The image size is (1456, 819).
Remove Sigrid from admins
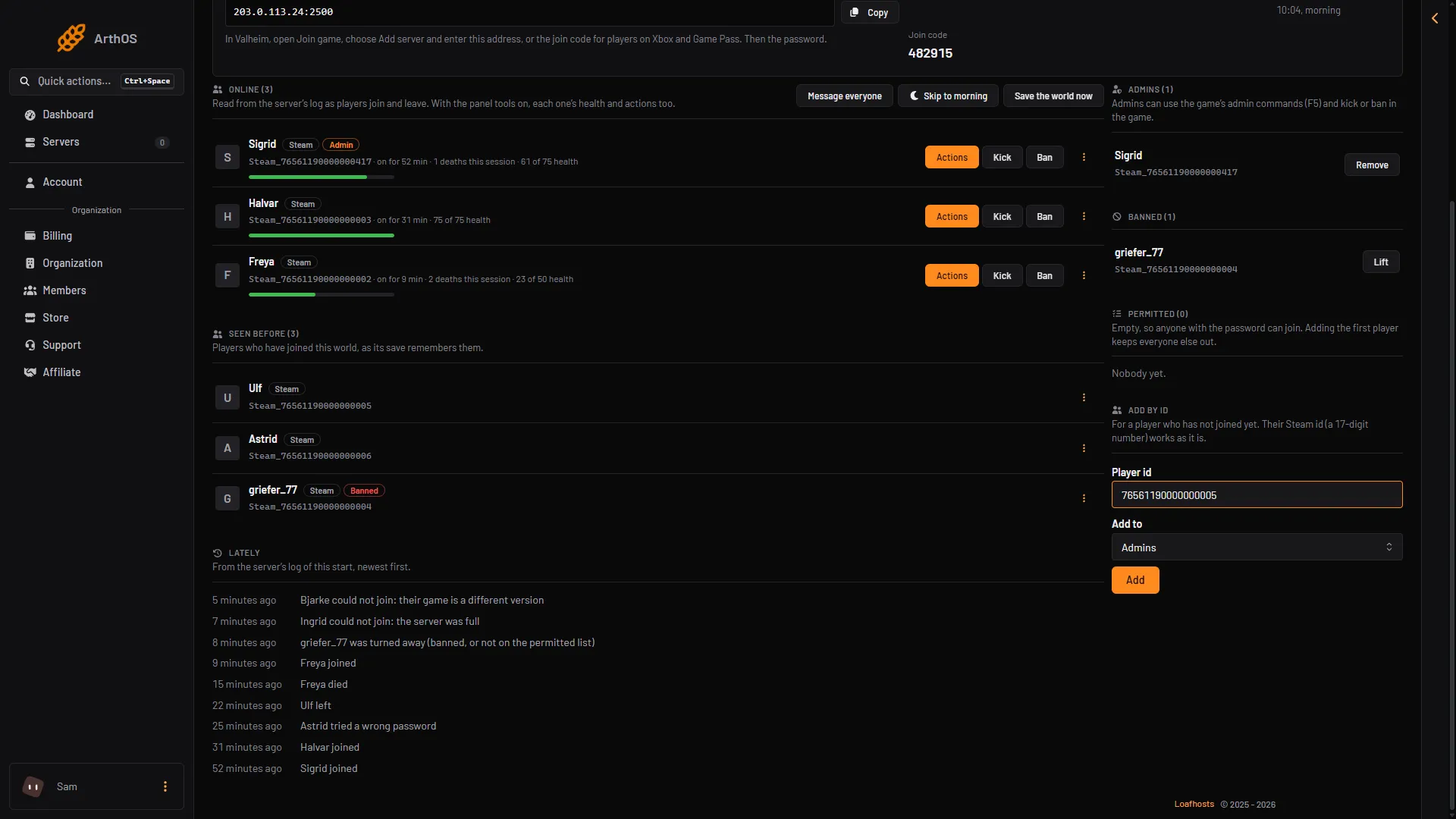point(1372,165)
